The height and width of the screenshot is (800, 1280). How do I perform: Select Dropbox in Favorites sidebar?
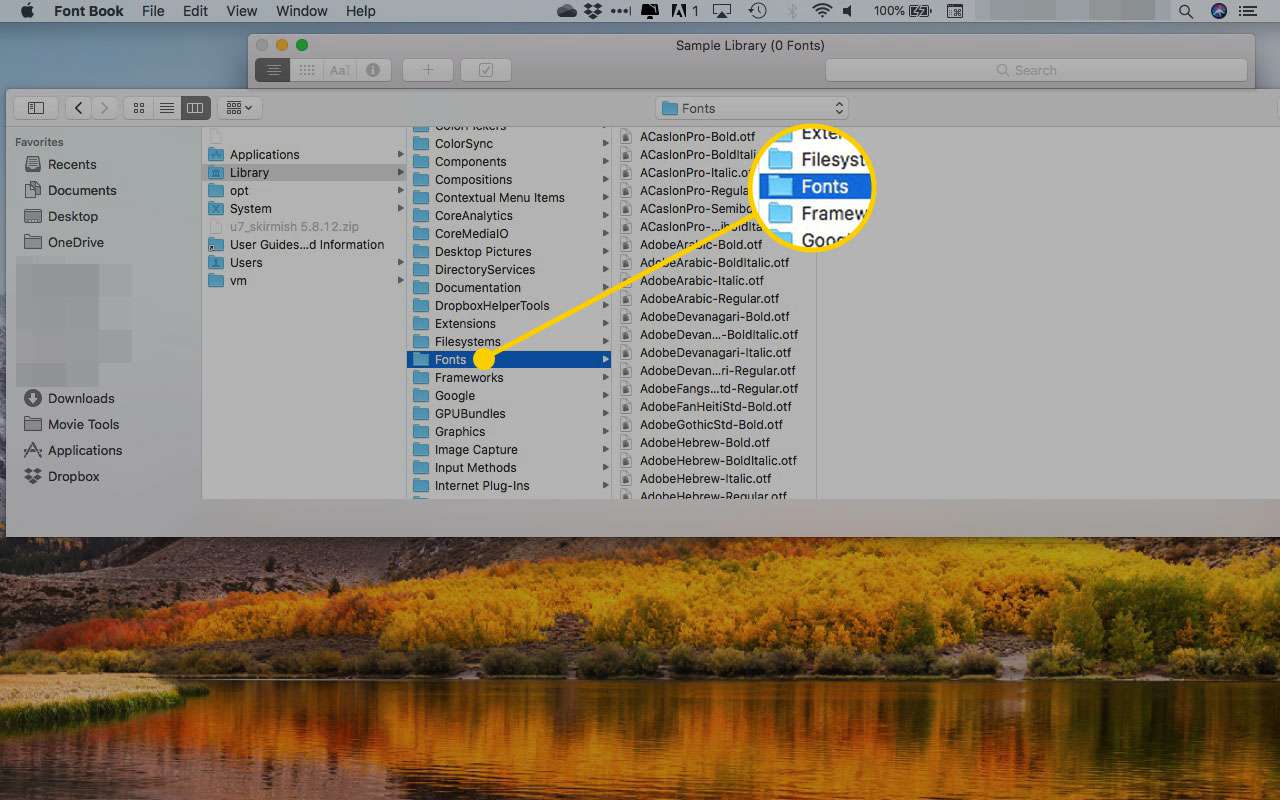click(74, 476)
